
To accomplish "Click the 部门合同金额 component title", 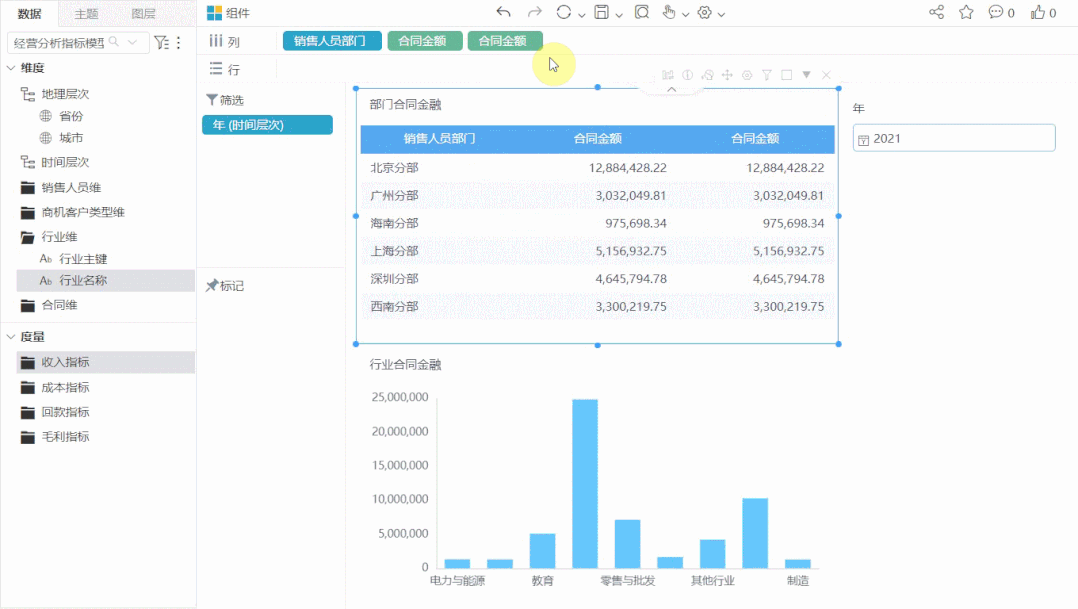I will click(x=406, y=104).
